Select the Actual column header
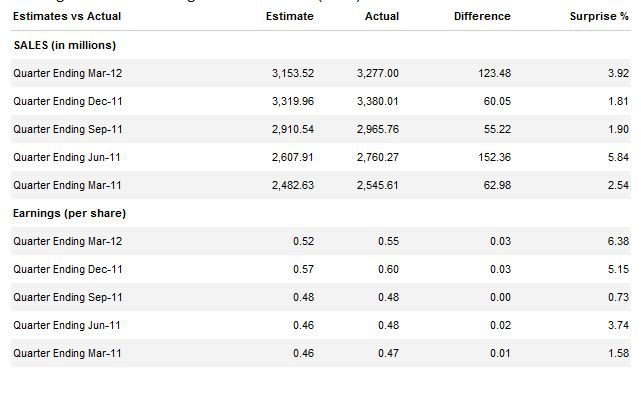 click(x=382, y=16)
